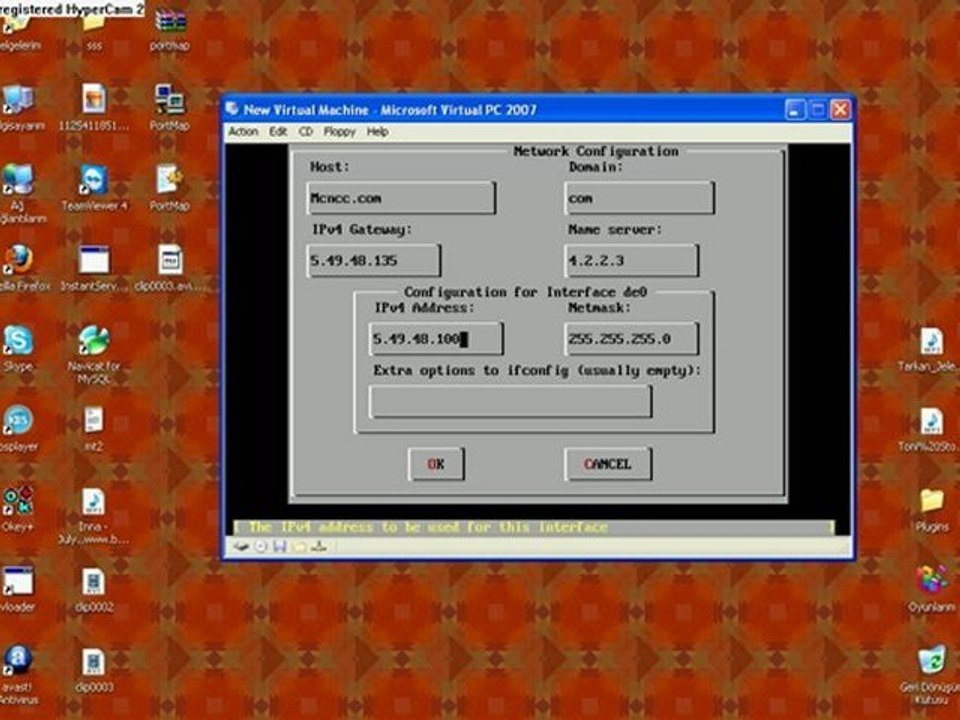
Task: Open the Action menu
Action: 243,132
